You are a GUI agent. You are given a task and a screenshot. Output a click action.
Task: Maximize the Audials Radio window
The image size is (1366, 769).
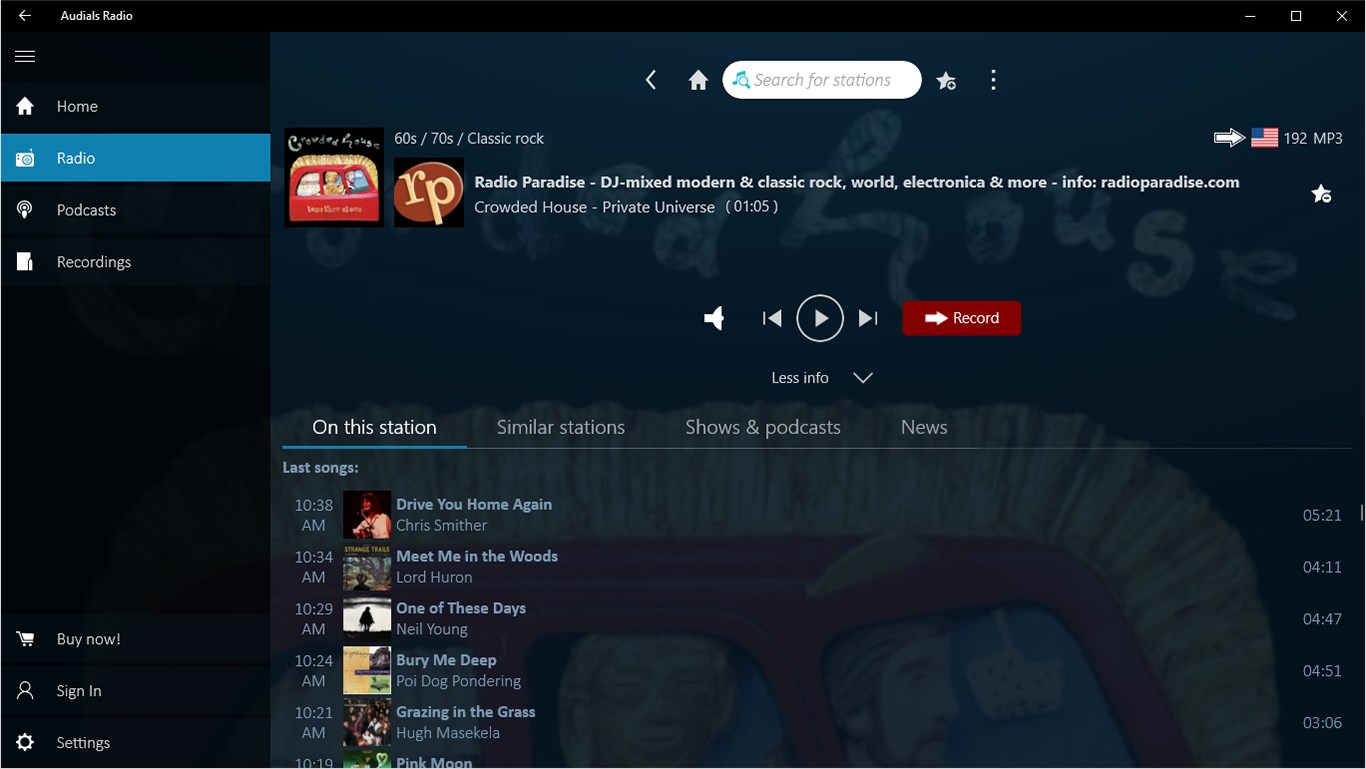1296,16
